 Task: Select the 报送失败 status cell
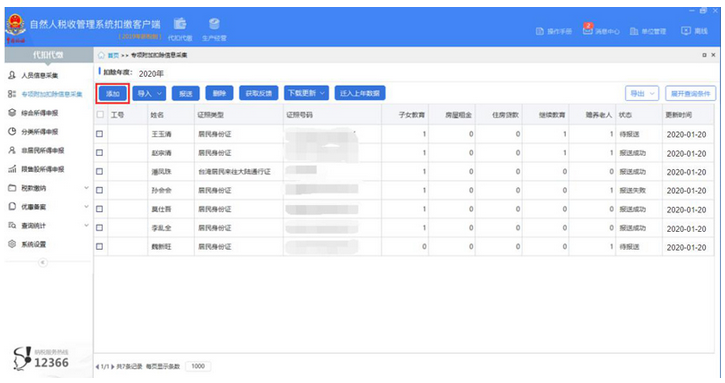(633, 190)
